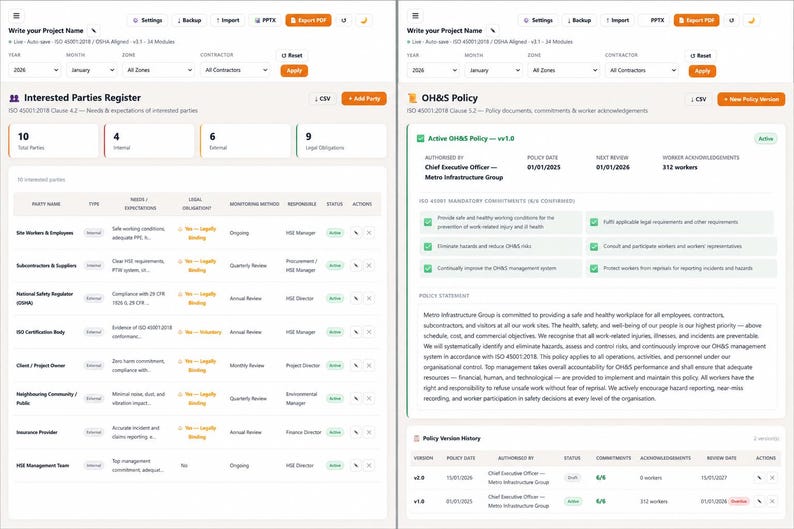Click Import in Interested Parties window

point(228,20)
